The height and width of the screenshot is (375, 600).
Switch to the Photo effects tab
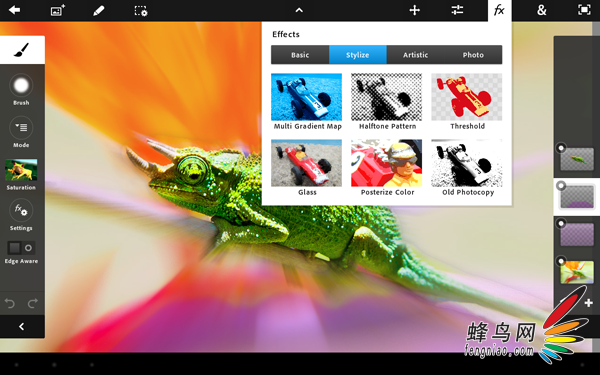click(x=473, y=55)
